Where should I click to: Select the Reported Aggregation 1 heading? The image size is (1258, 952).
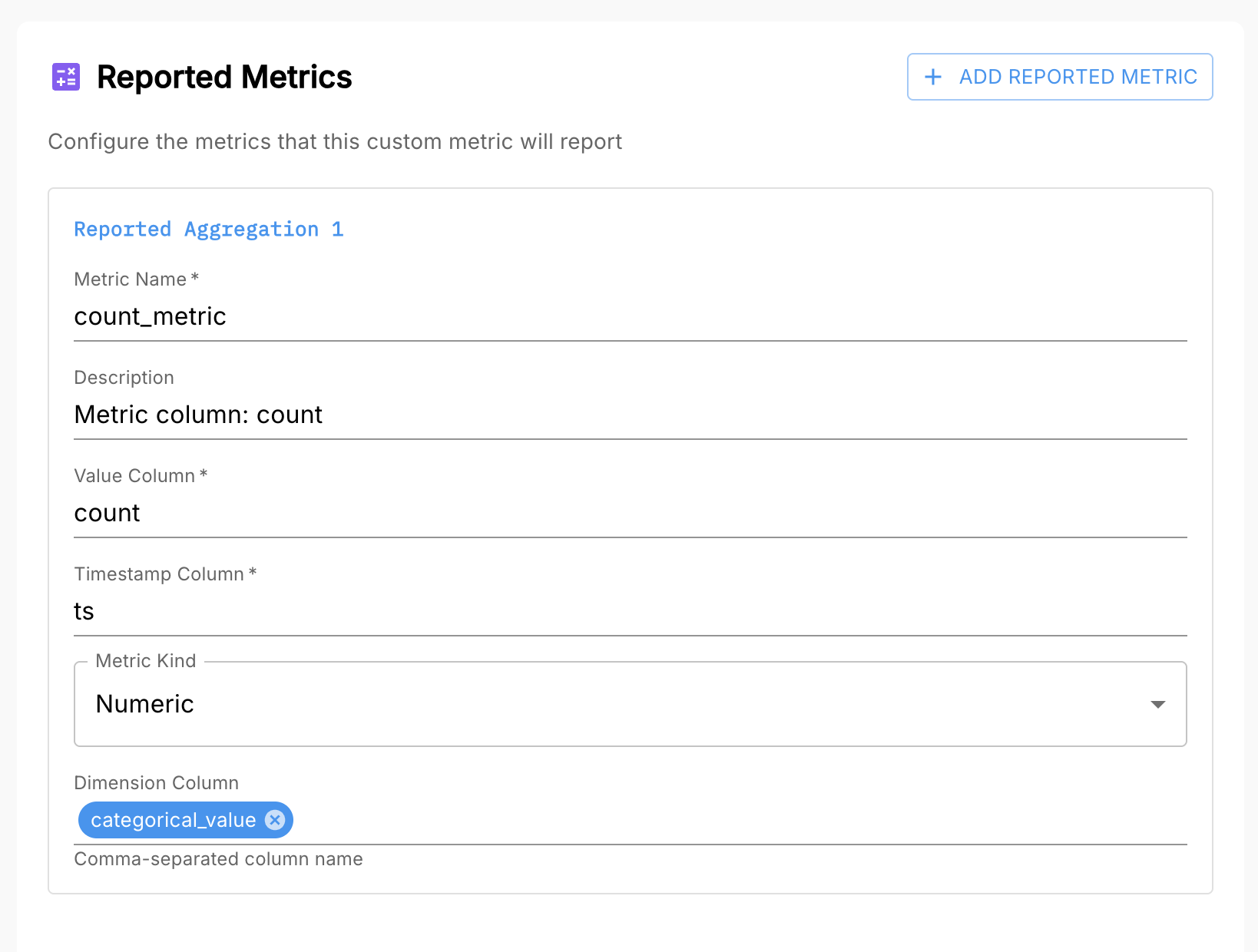point(208,229)
